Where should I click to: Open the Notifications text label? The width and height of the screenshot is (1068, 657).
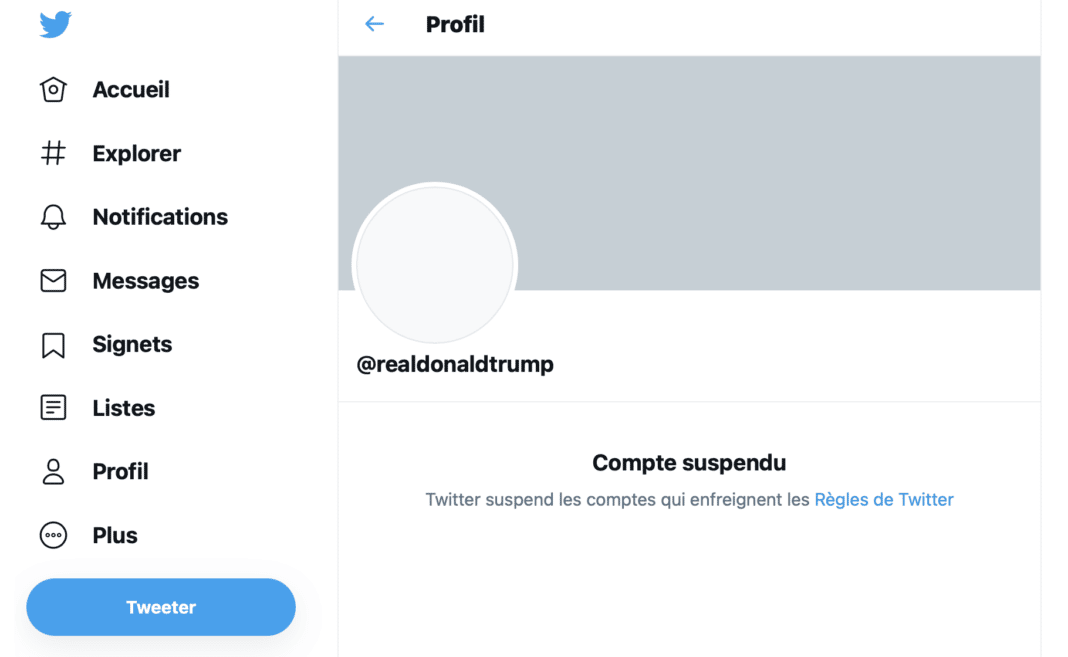[160, 217]
